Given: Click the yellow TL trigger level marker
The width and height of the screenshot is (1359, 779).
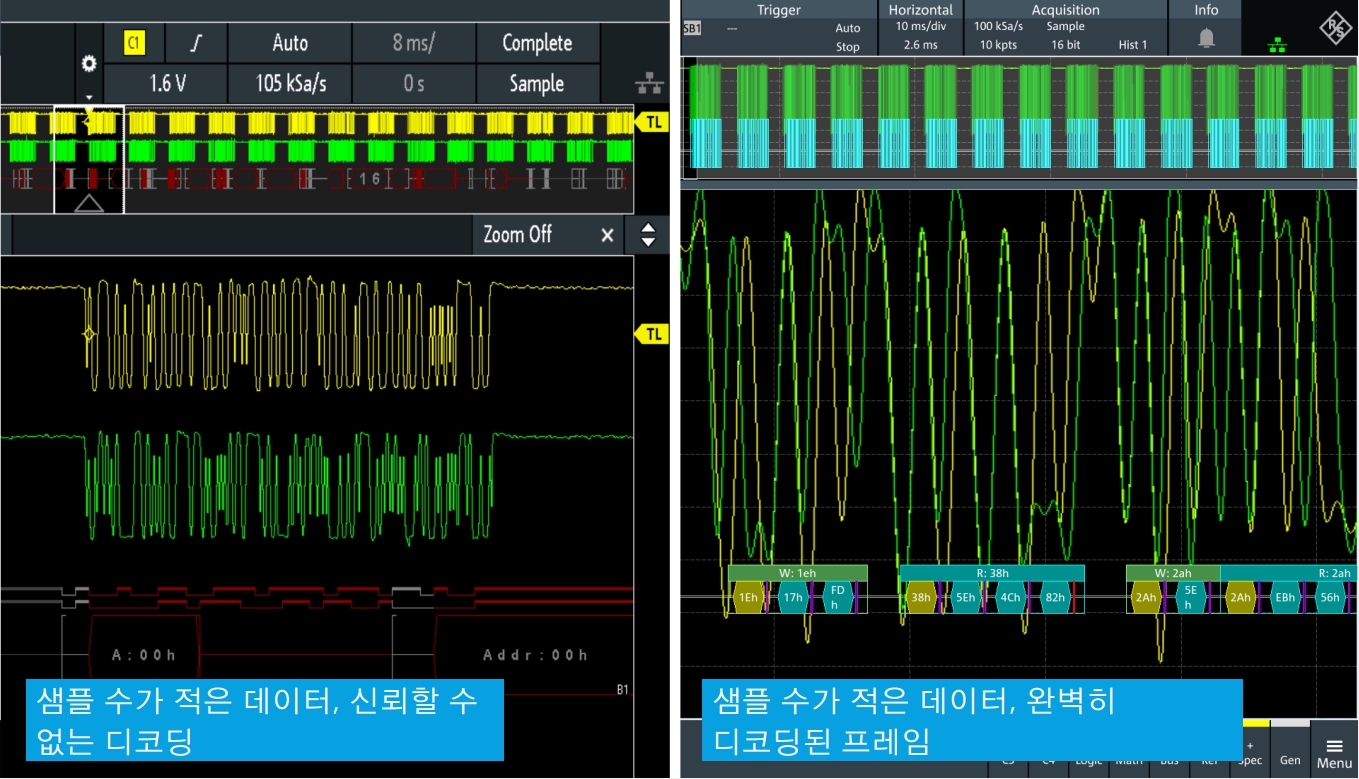Looking at the screenshot, I should 653,122.
